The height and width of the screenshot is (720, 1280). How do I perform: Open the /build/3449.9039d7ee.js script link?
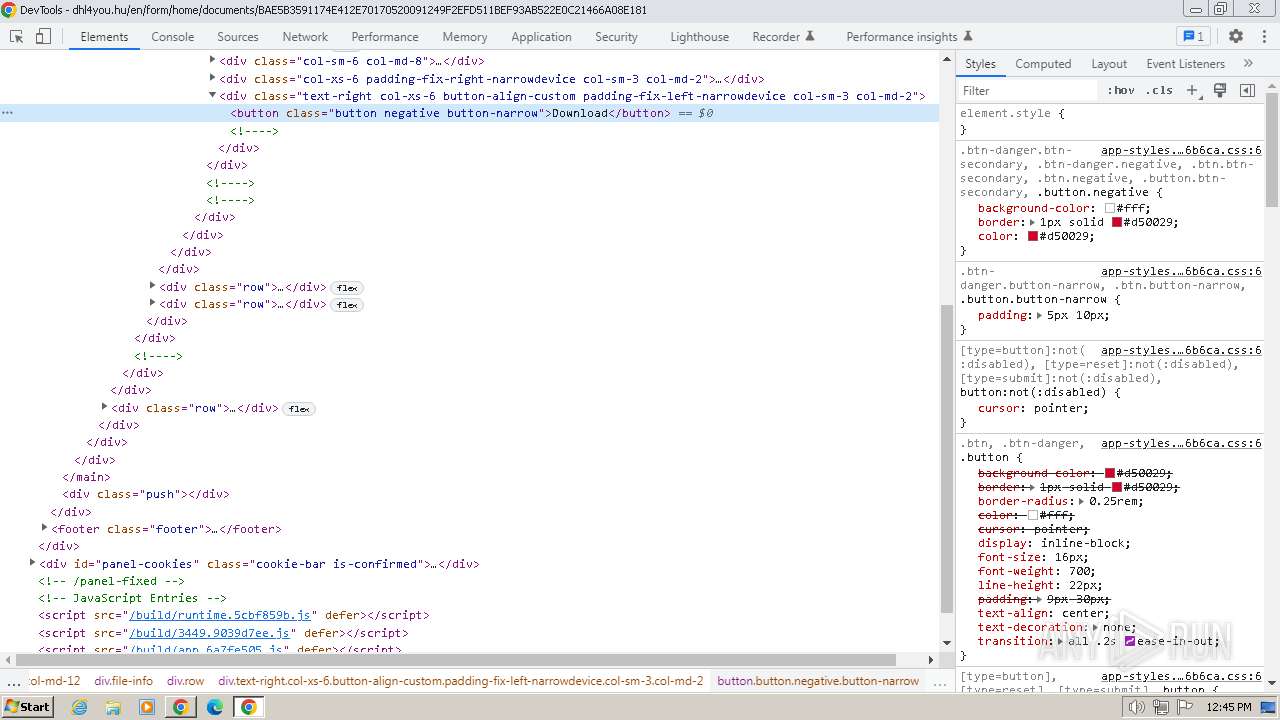tap(210, 633)
